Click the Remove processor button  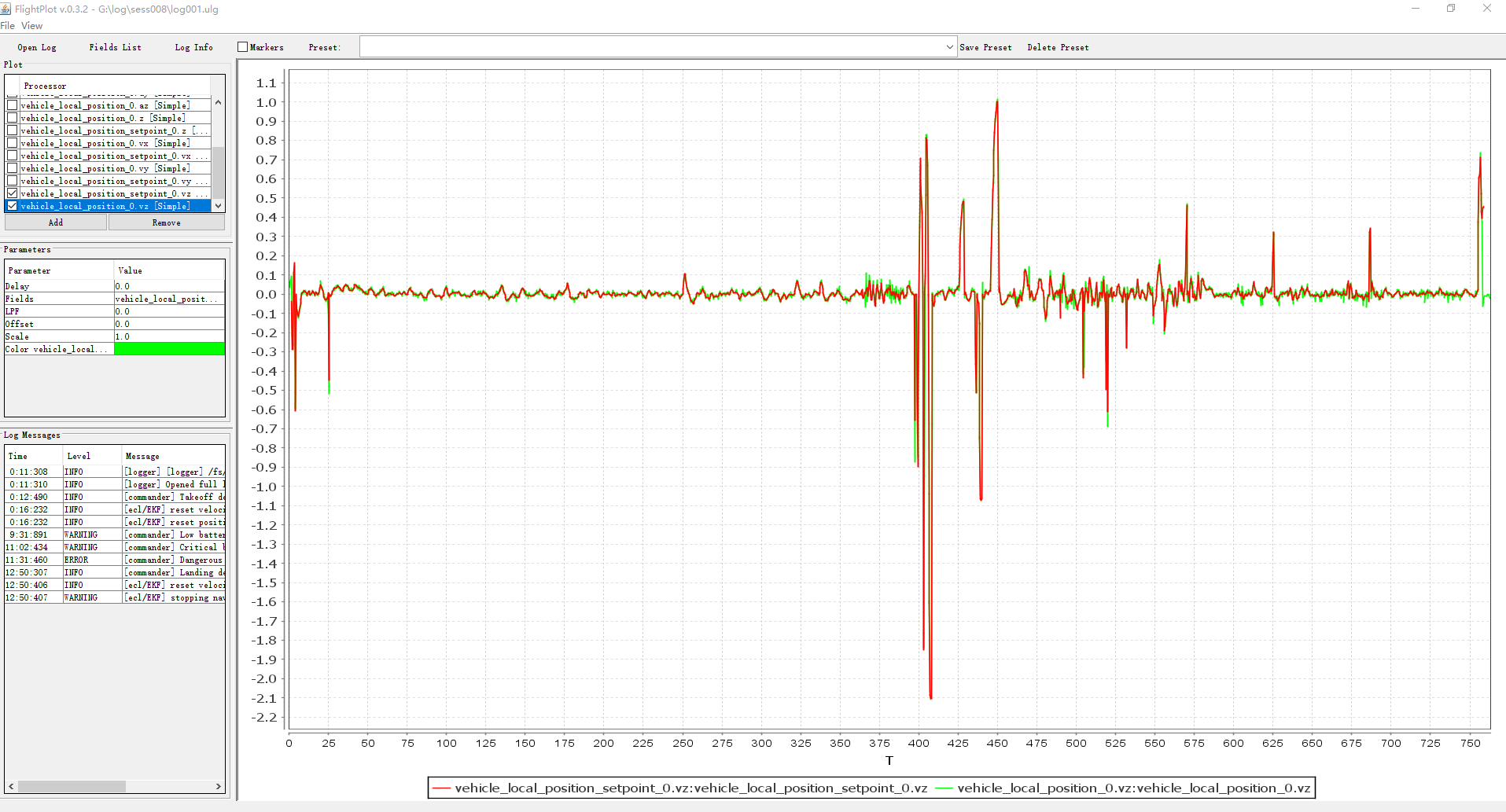167,222
